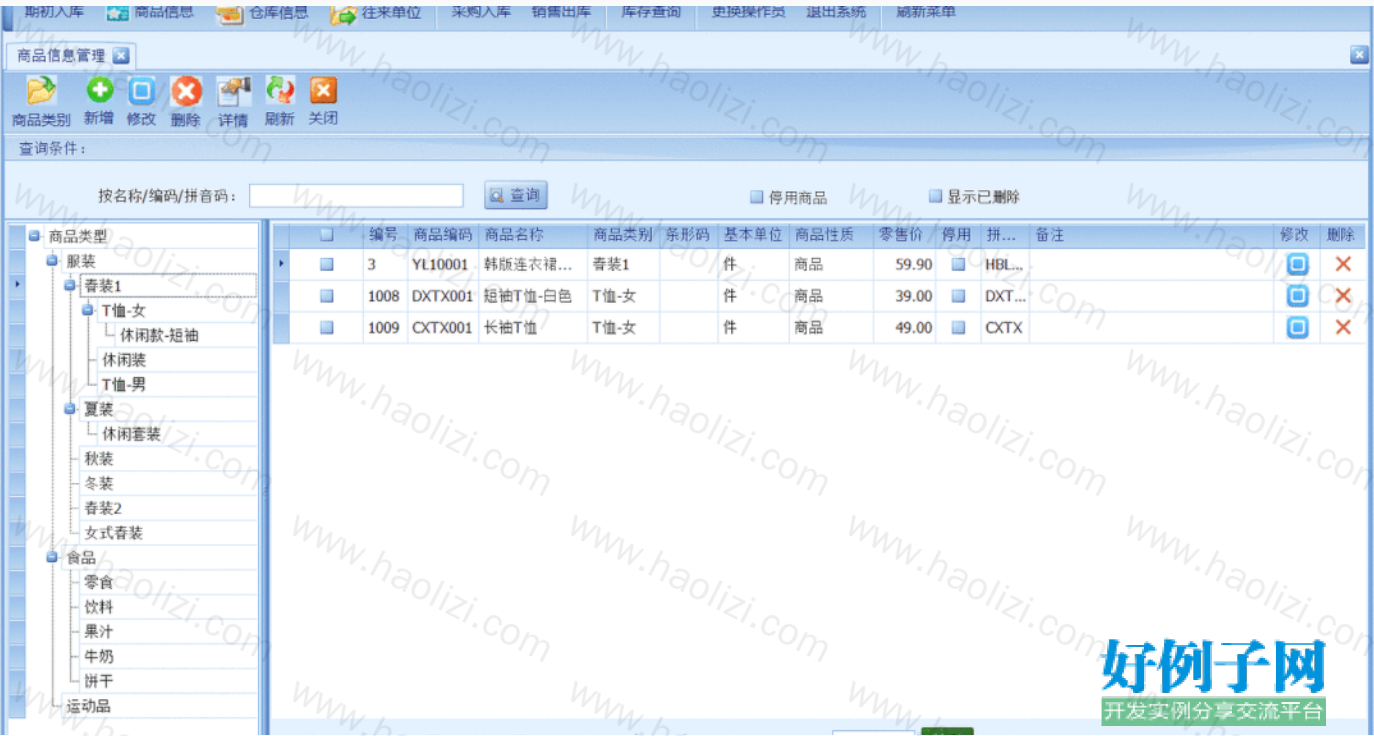Toggle 停用 checkbox for 长袖T恤 row

pyautogui.click(x=958, y=327)
